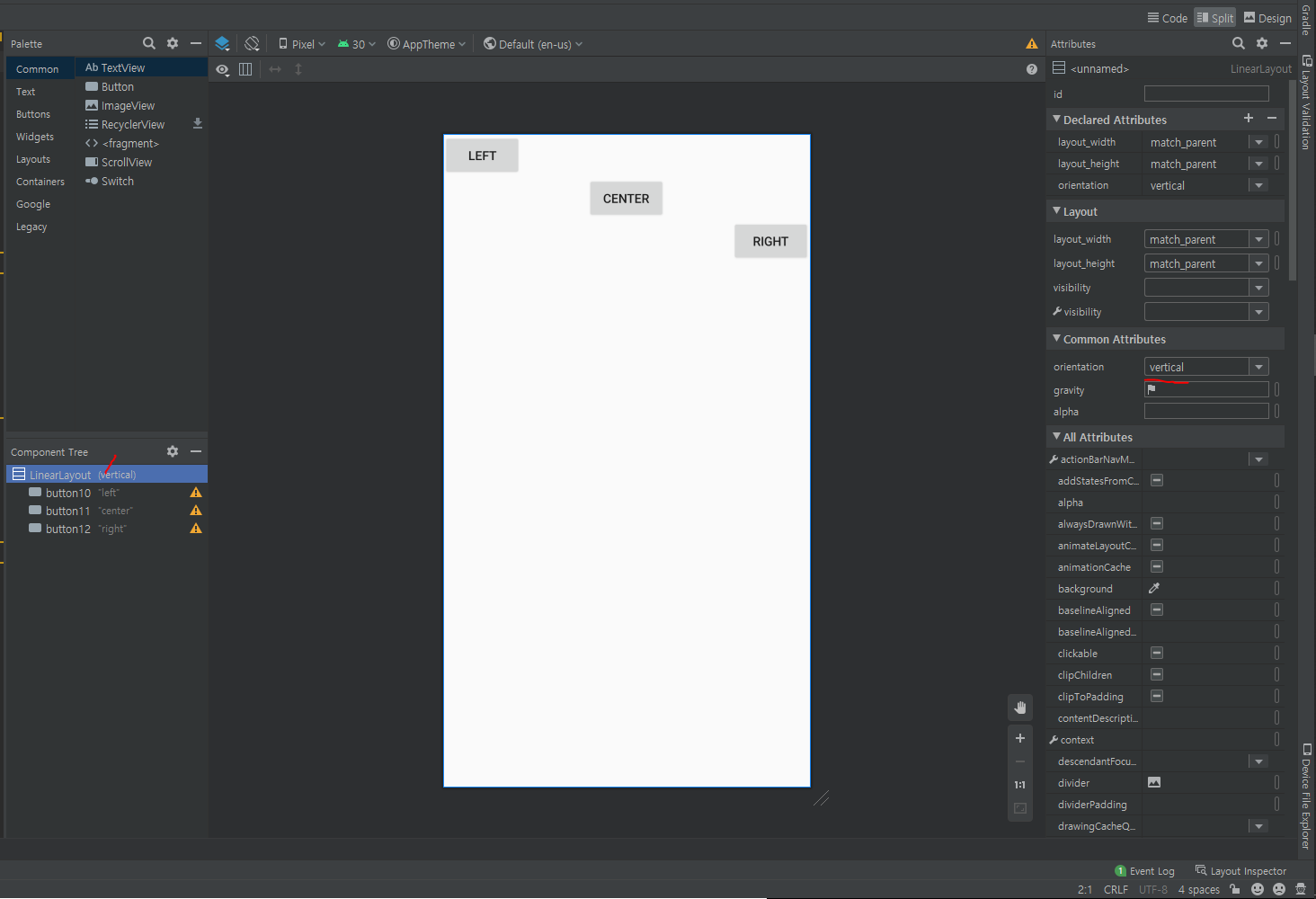The image size is (1316, 899).
Task: Select LinearLayout in Component Tree
Action: [107, 475]
